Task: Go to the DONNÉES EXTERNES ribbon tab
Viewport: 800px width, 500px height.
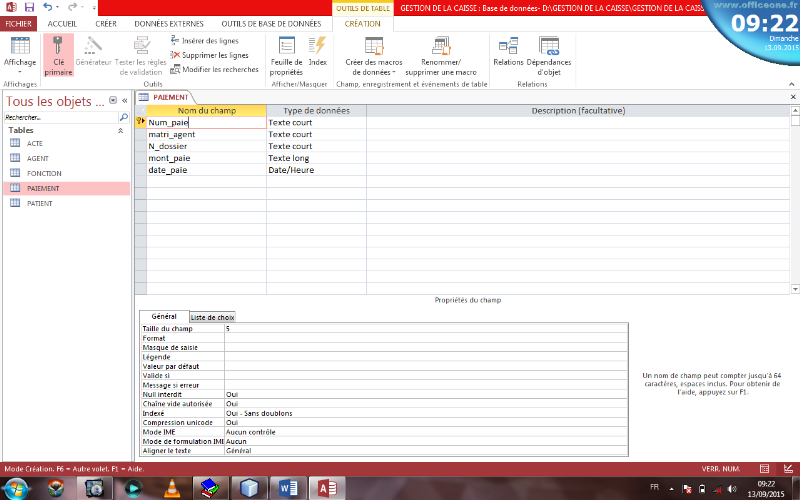Action: click(x=160, y=22)
